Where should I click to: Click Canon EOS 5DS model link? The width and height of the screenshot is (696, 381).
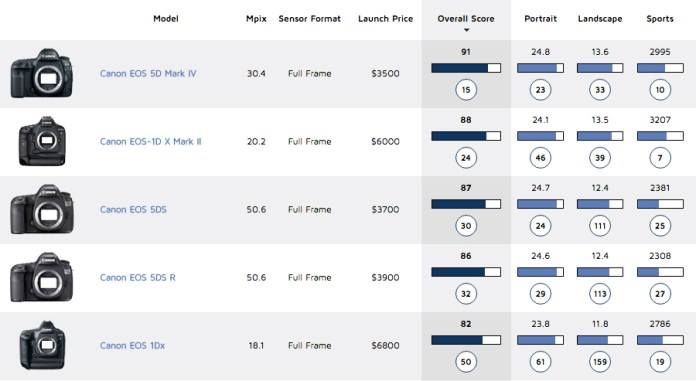[133, 209]
